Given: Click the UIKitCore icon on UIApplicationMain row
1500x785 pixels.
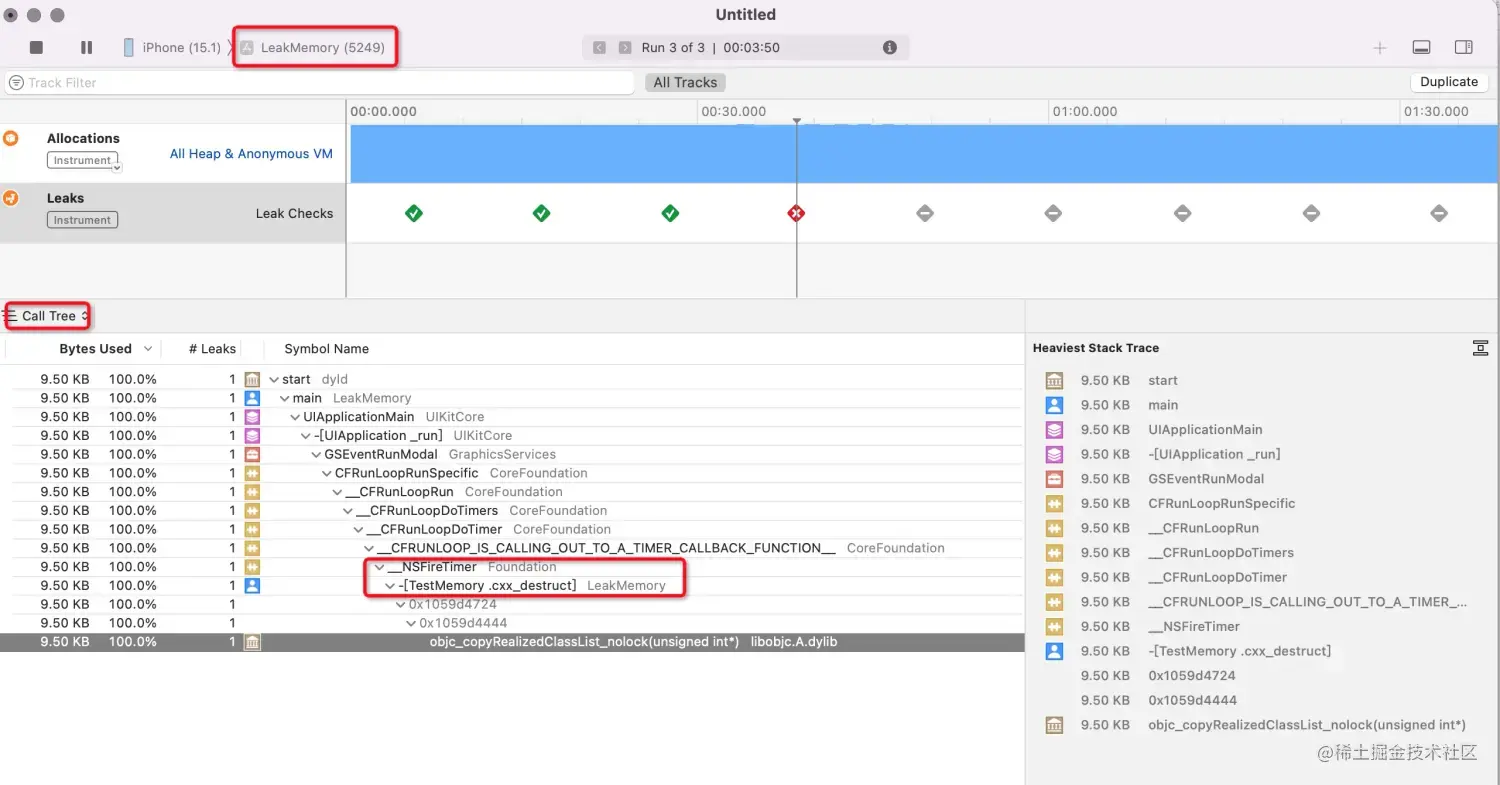Looking at the screenshot, I should [x=252, y=417].
